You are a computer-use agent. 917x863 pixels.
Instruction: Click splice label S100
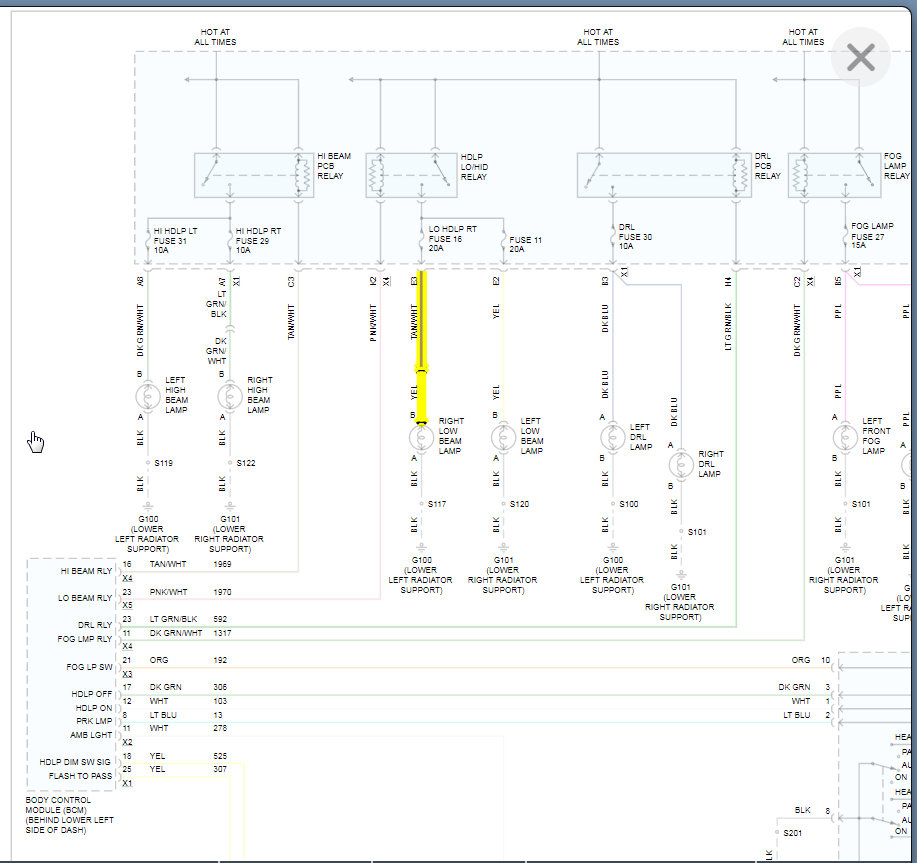629,503
